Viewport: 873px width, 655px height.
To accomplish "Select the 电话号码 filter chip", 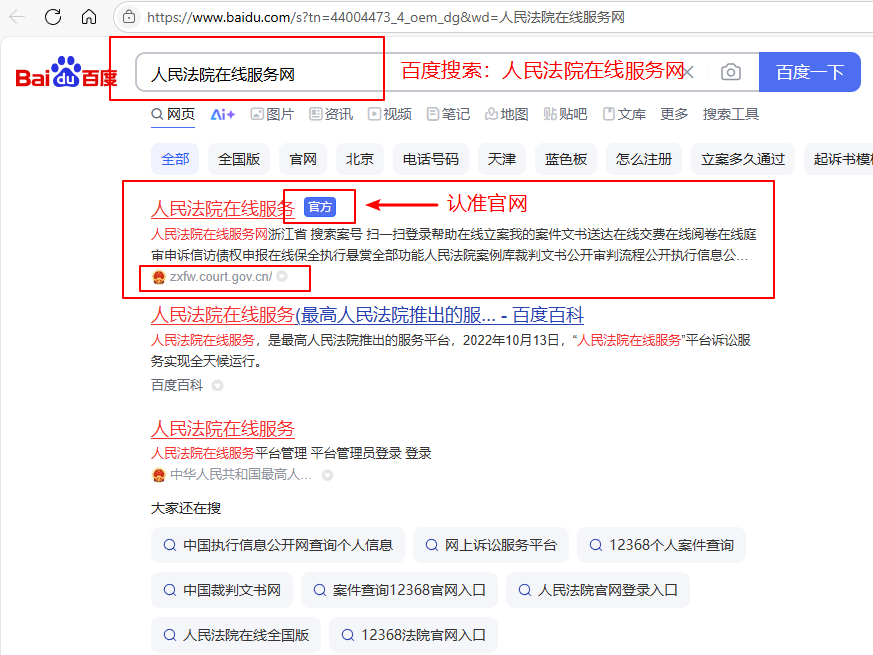I will pyautogui.click(x=430, y=159).
